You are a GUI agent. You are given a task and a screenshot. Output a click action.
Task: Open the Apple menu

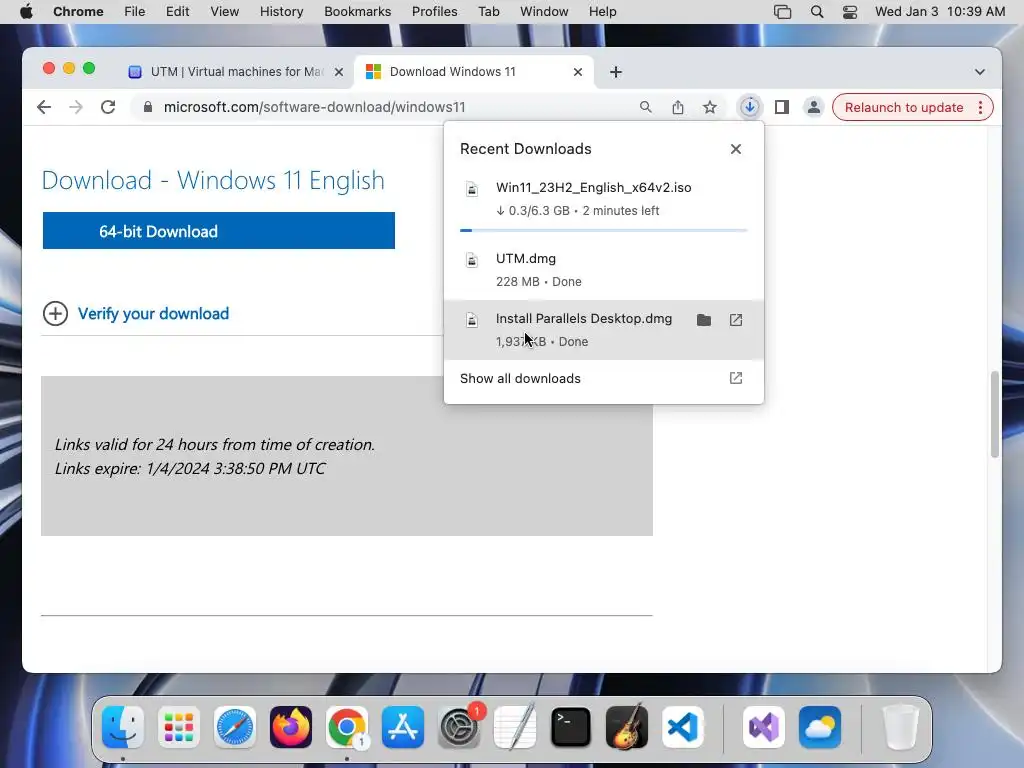pos(26,12)
